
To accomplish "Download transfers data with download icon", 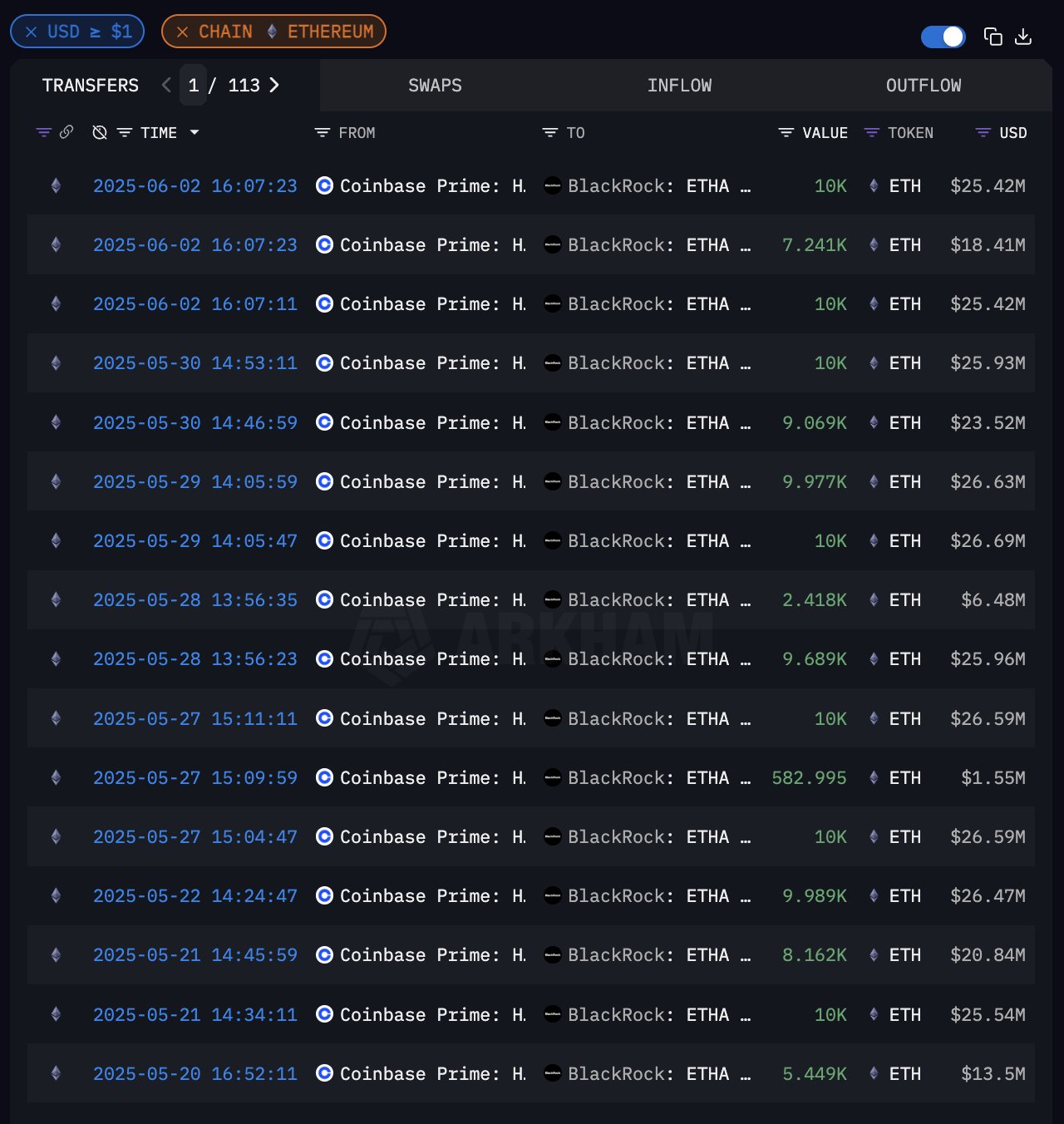I will [x=1023, y=37].
